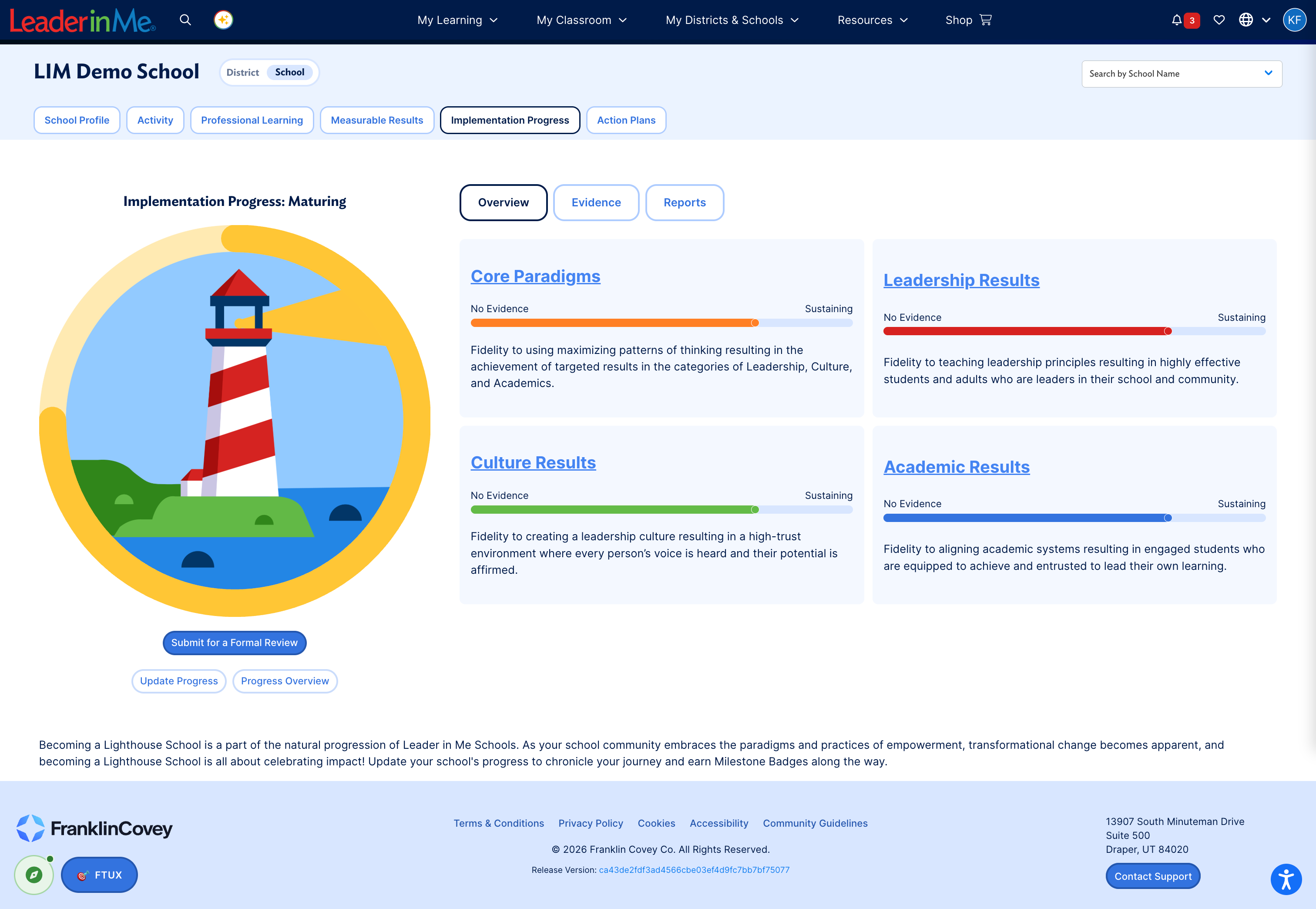Viewport: 1316px width, 909px height.
Task: Open Search by School Name dropdown
Action: [x=1182, y=74]
